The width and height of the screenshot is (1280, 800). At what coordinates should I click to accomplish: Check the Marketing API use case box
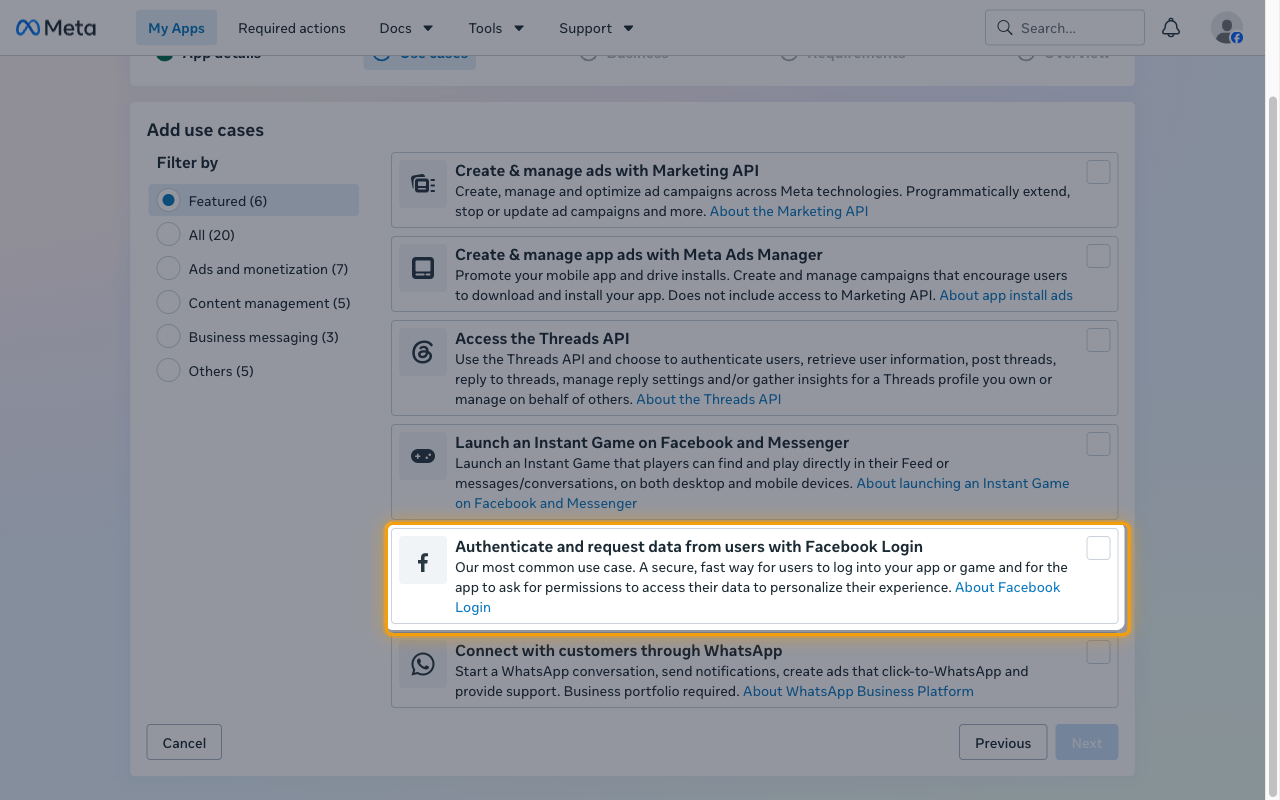tap(1098, 172)
